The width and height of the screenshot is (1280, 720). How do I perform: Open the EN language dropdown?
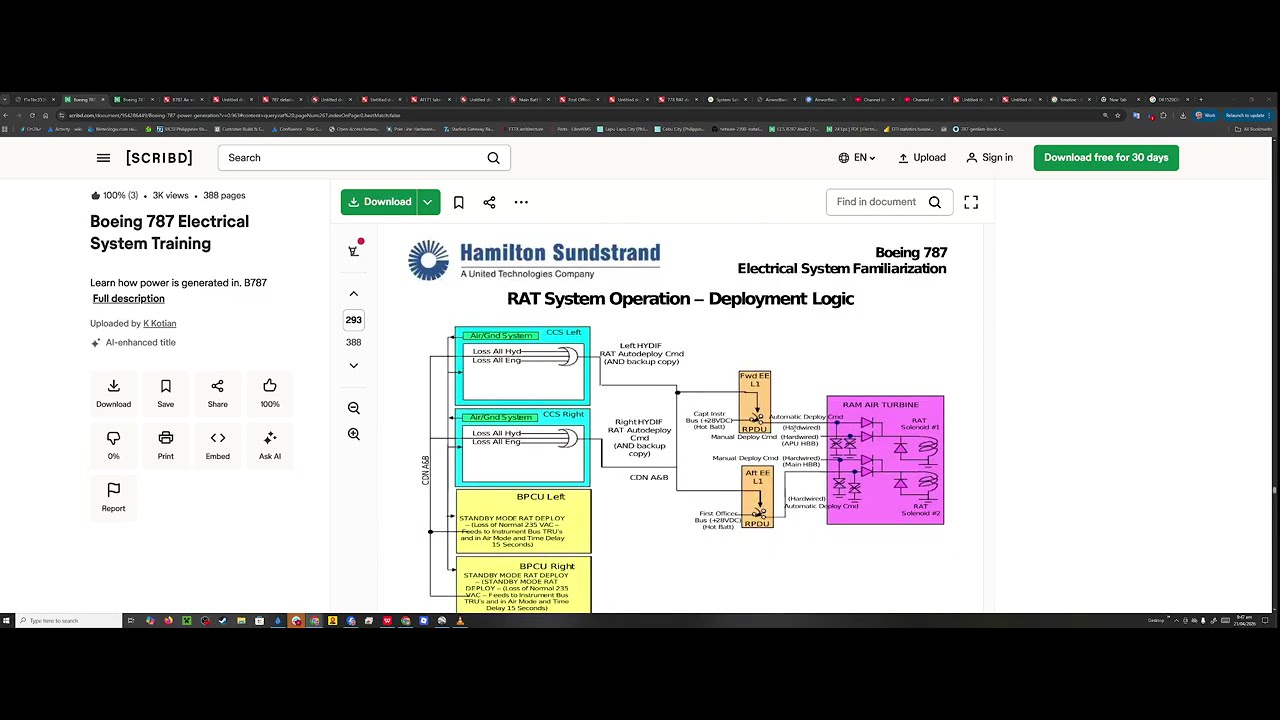point(857,158)
